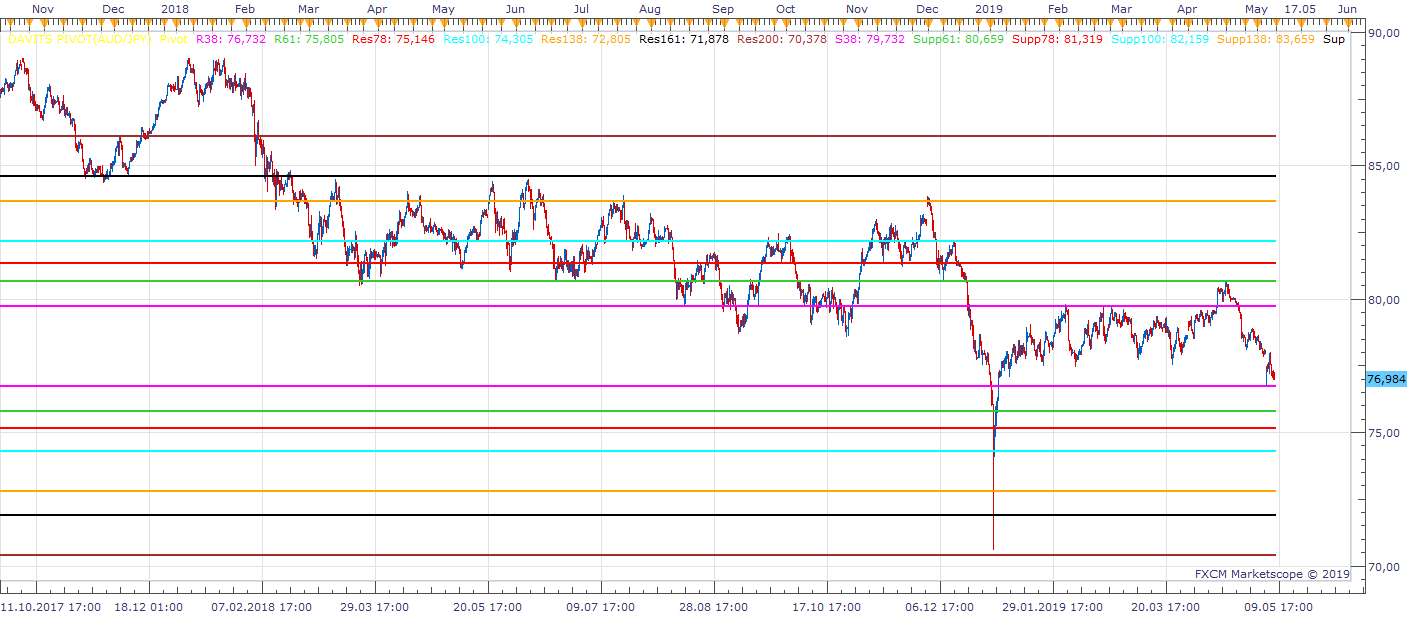The width and height of the screenshot is (1423, 619).
Task: Click the 09.05 17:00 date label
Action: (1277, 606)
